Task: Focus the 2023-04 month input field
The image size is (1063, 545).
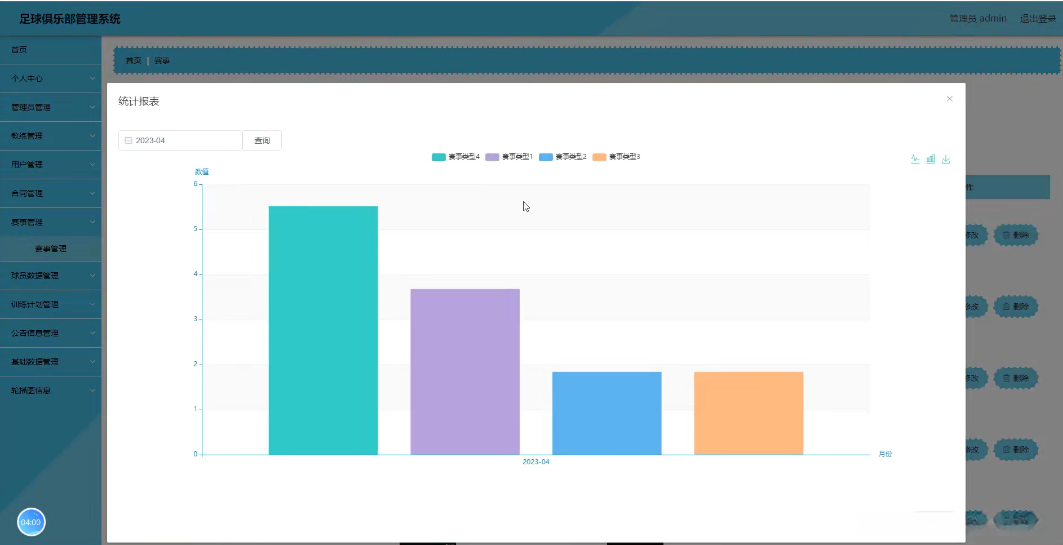Action: coord(180,140)
